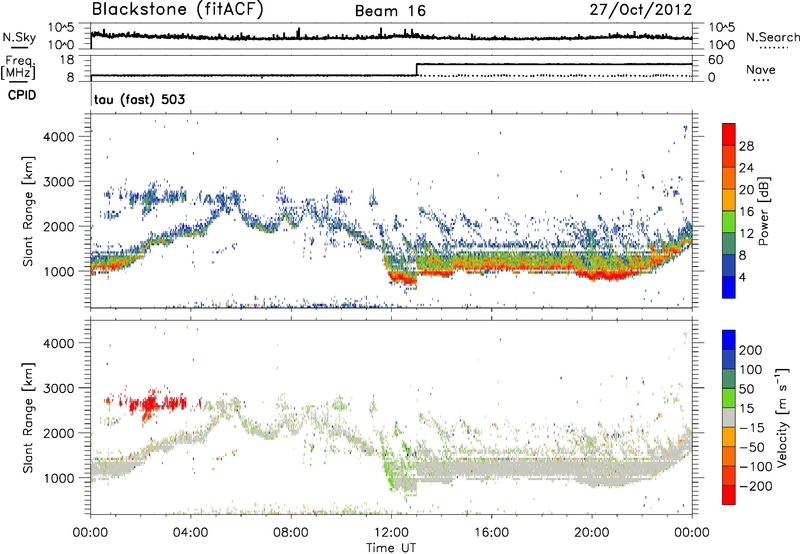Viewport: 800px width, 554px height.
Task: Select the 'Time UT' axis title
Action: click(391, 548)
